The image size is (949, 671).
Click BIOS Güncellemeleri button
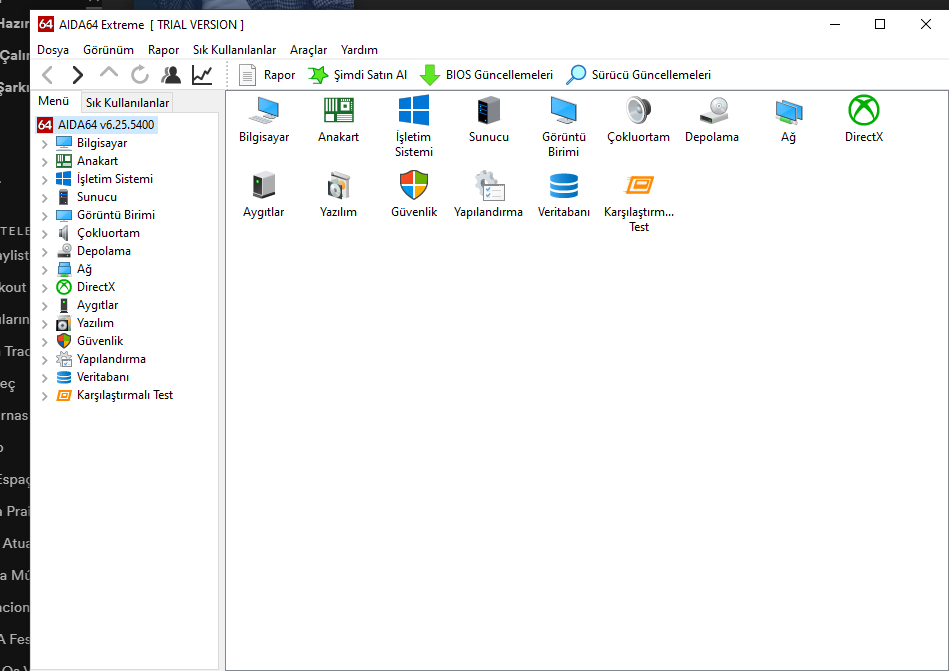click(x=487, y=75)
